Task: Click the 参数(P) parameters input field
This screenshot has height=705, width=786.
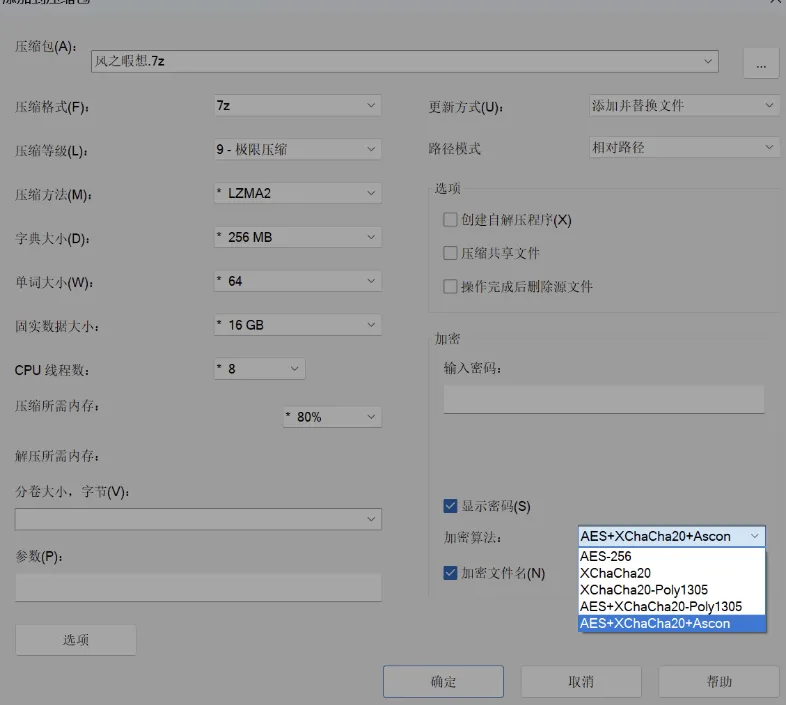Action: 198,588
